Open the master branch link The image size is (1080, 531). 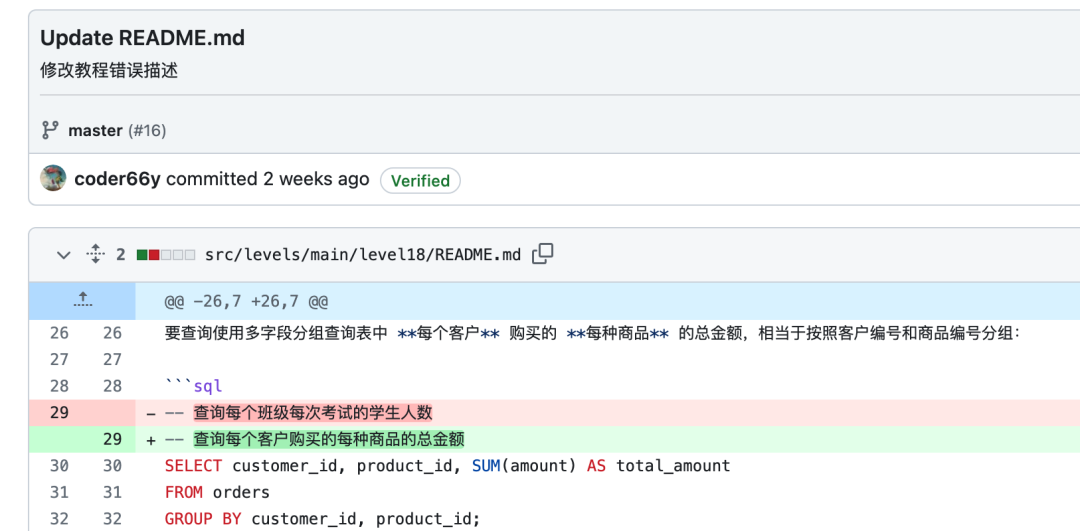(95, 131)
